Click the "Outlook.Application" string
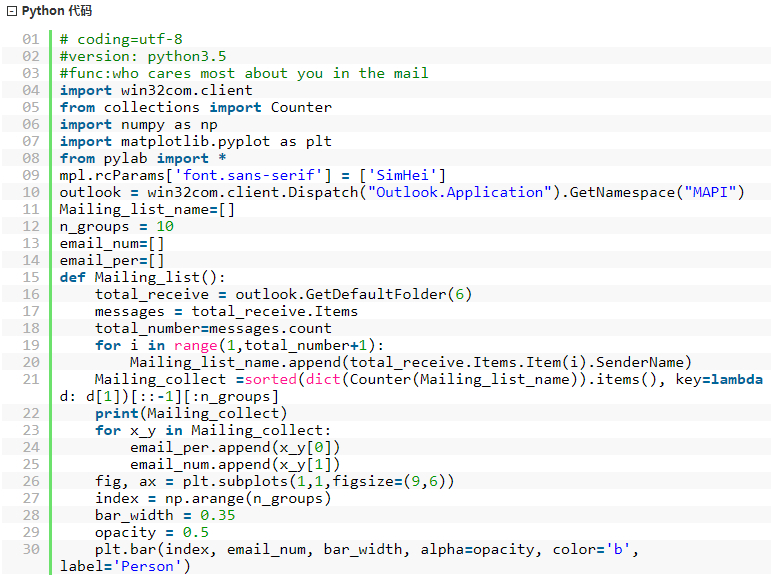This screenshot has width=771, height=575. pos(460,192)
